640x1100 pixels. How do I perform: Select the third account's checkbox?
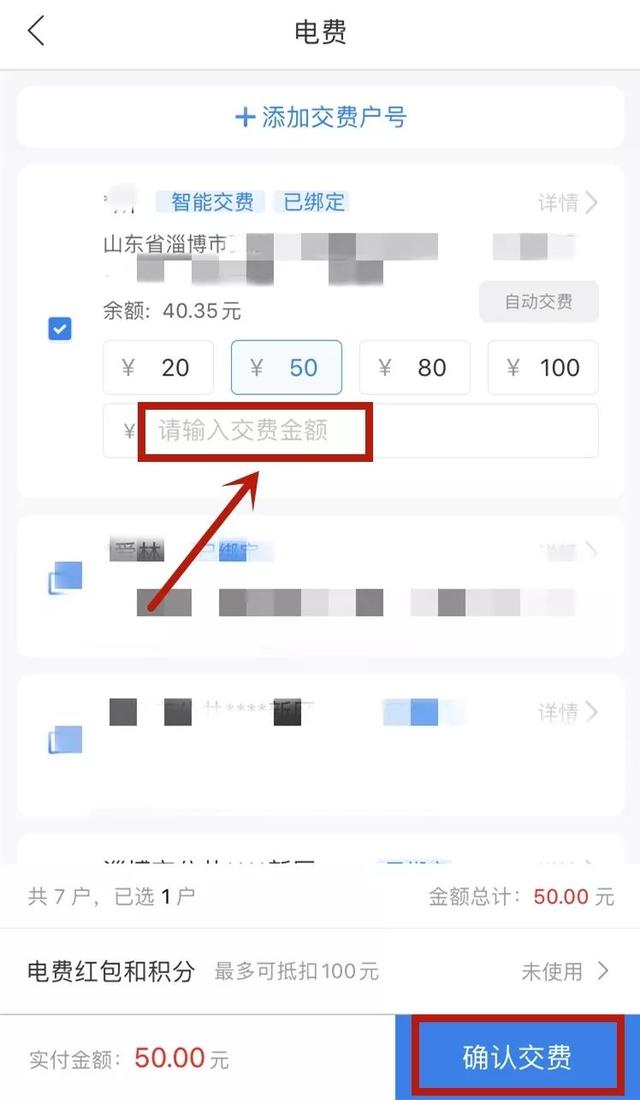(65, 739)
